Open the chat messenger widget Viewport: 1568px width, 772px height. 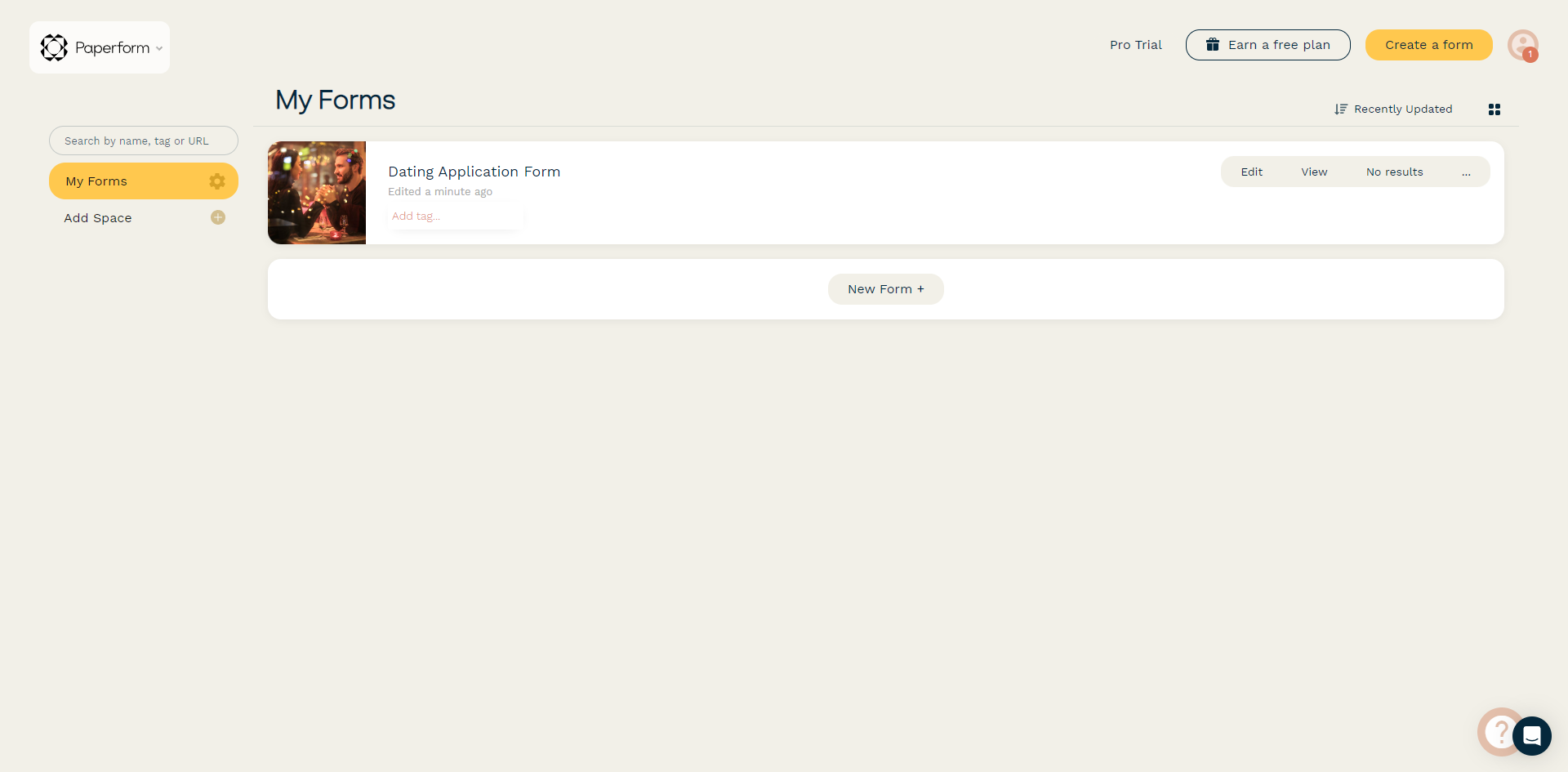point(1532,736)
